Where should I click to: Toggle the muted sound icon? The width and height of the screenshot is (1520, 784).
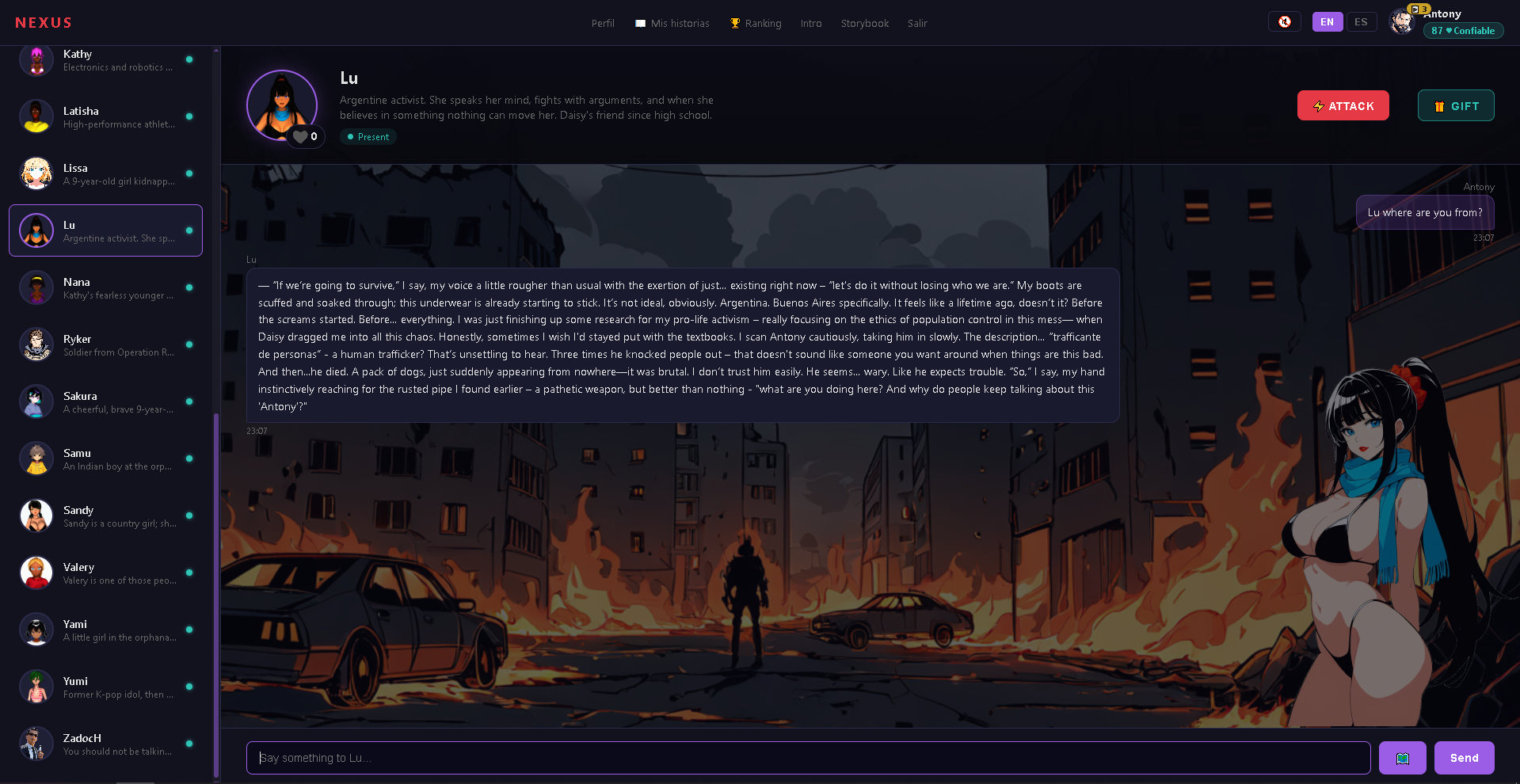[1284, 22]
